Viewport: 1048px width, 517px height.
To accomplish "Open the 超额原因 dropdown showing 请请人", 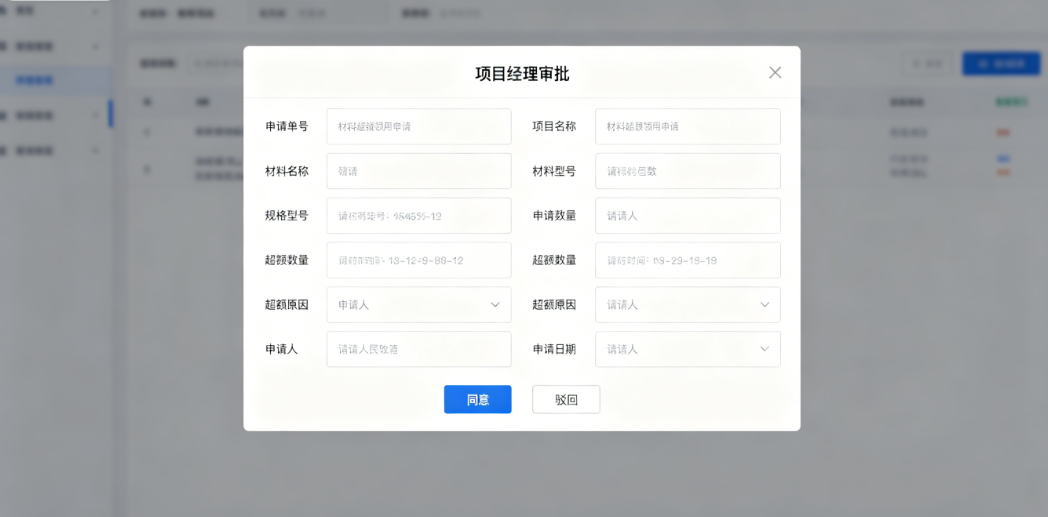I will 687,305.
